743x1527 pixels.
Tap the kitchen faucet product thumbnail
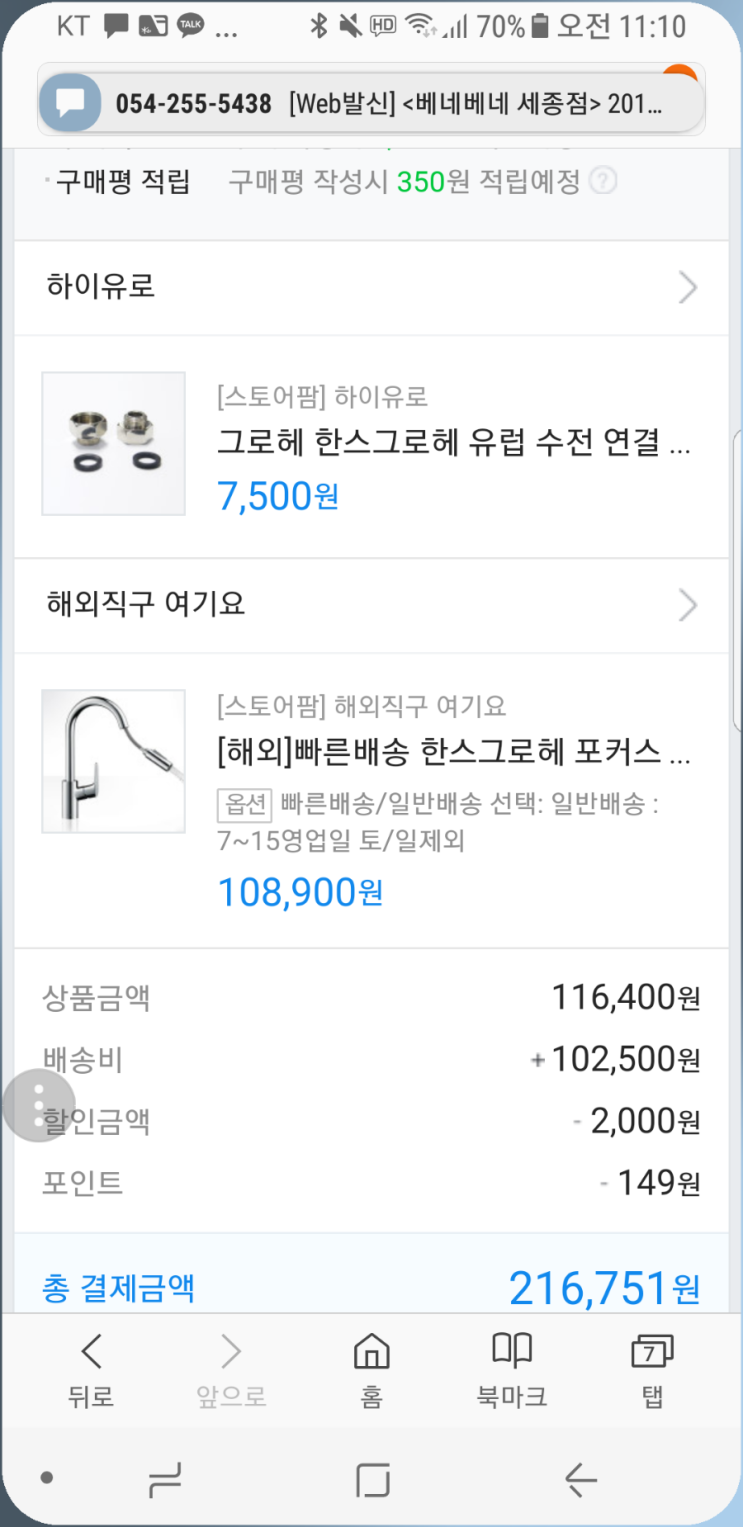pos(113,761)
